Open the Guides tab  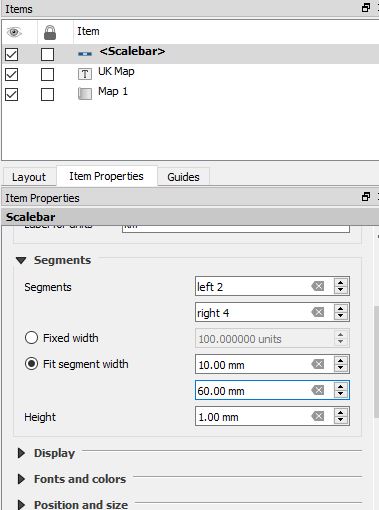(x=183, y=177)
